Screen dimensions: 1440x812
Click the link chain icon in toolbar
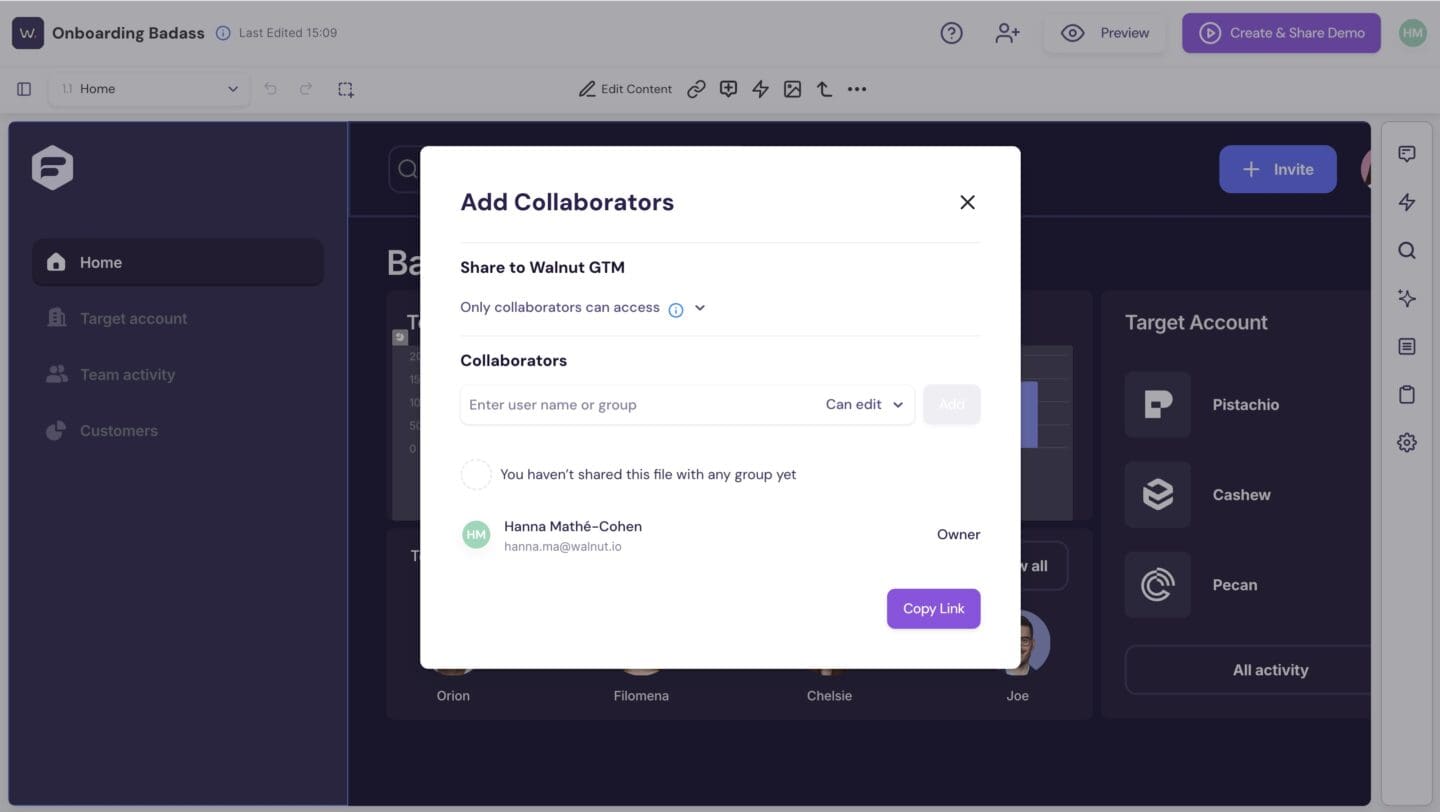pos(696,89)
